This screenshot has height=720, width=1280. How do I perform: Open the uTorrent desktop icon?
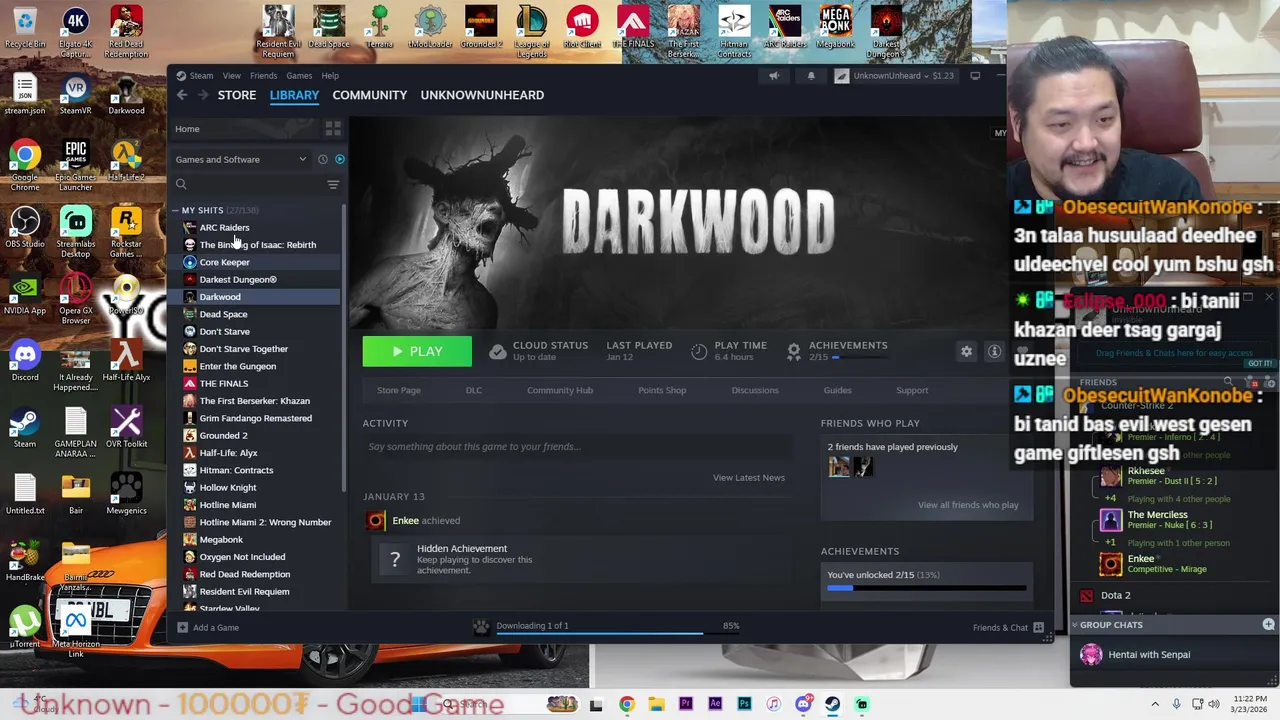(x=25, y=627)
